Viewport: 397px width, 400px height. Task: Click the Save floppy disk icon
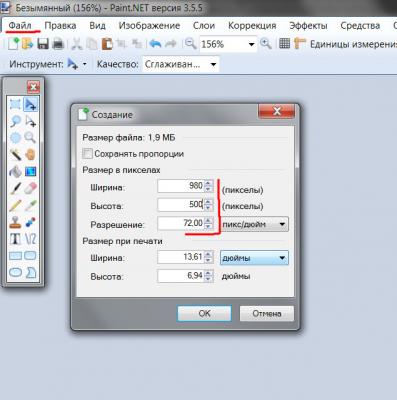(43, 44)
